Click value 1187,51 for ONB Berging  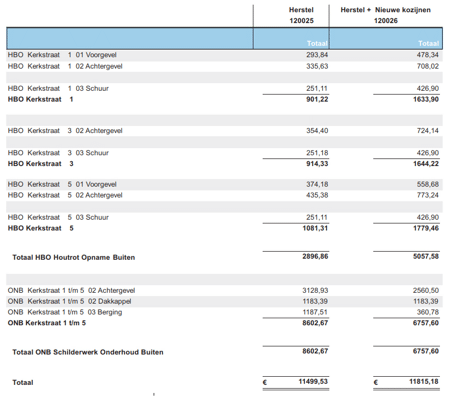(x=315, y=312)
